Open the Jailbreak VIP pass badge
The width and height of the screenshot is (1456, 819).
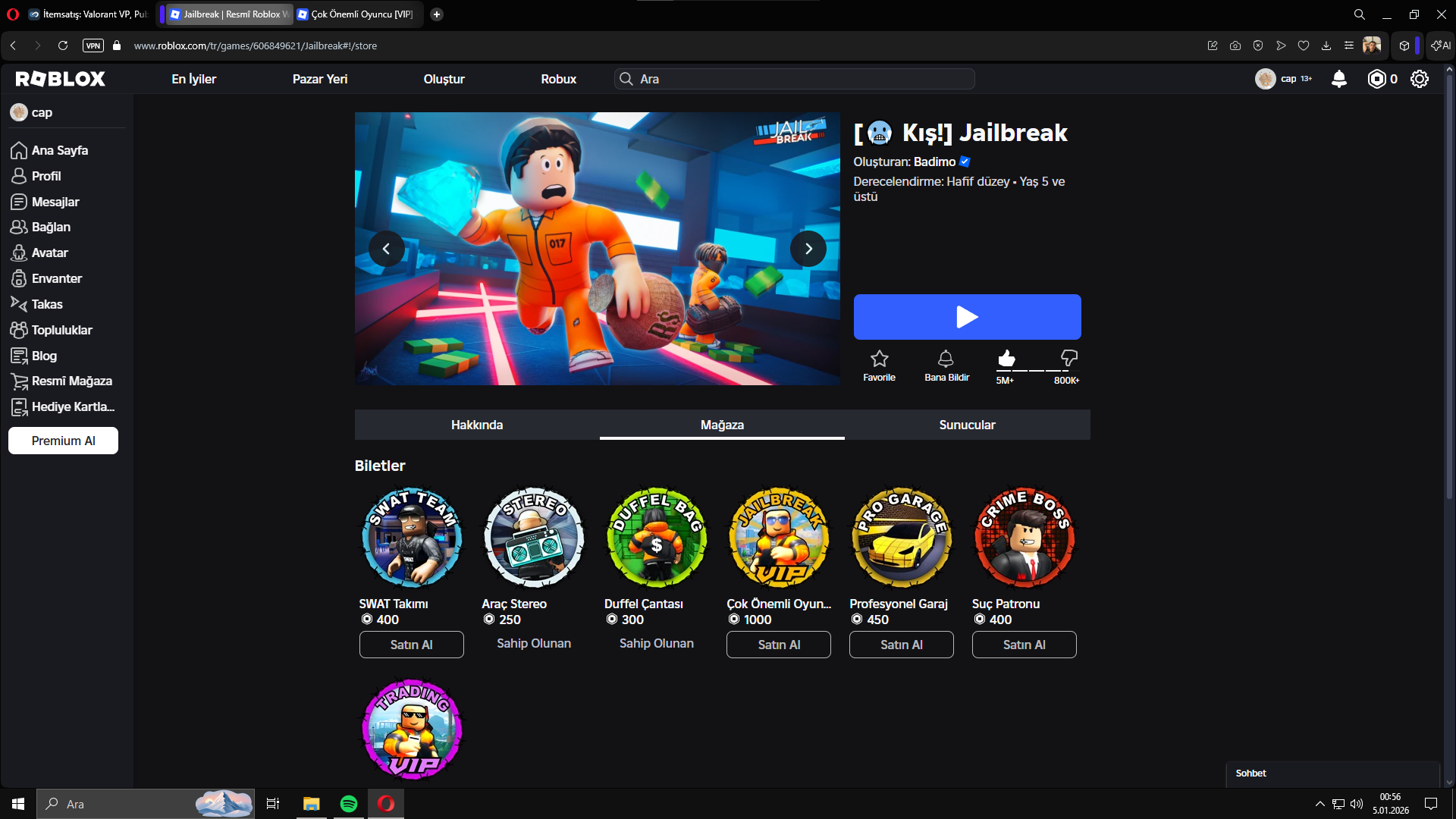(780, 538)
